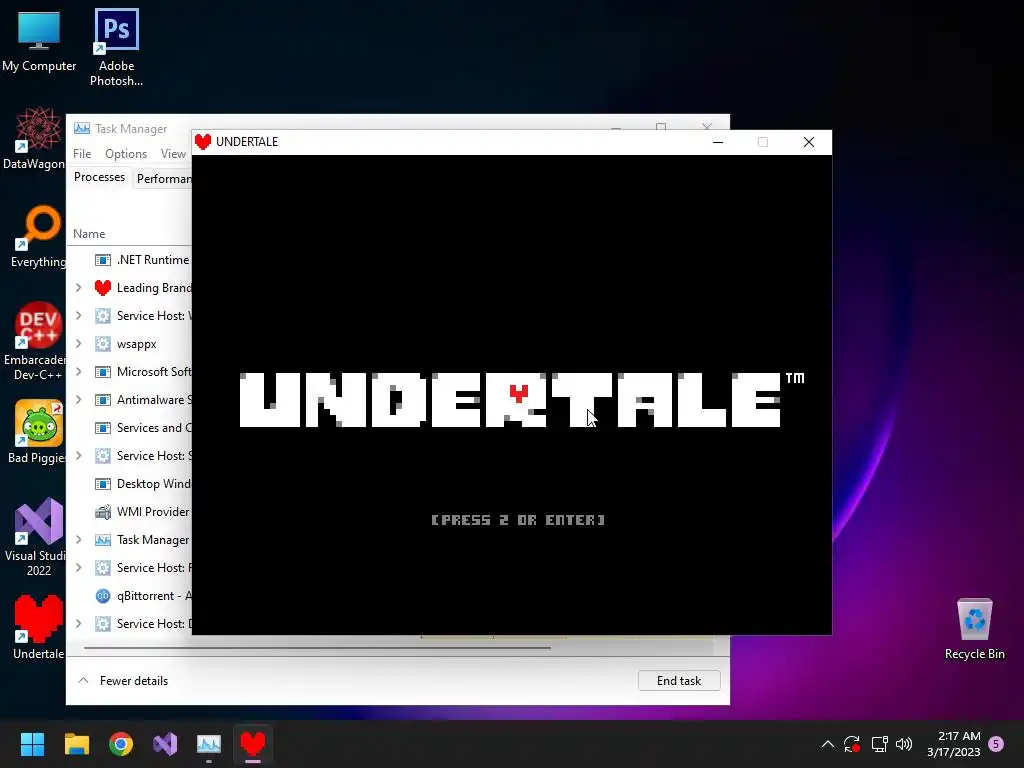The image size is (1024, 768).
Task: Click End task in Task Manager
Action: pos(679,680)
